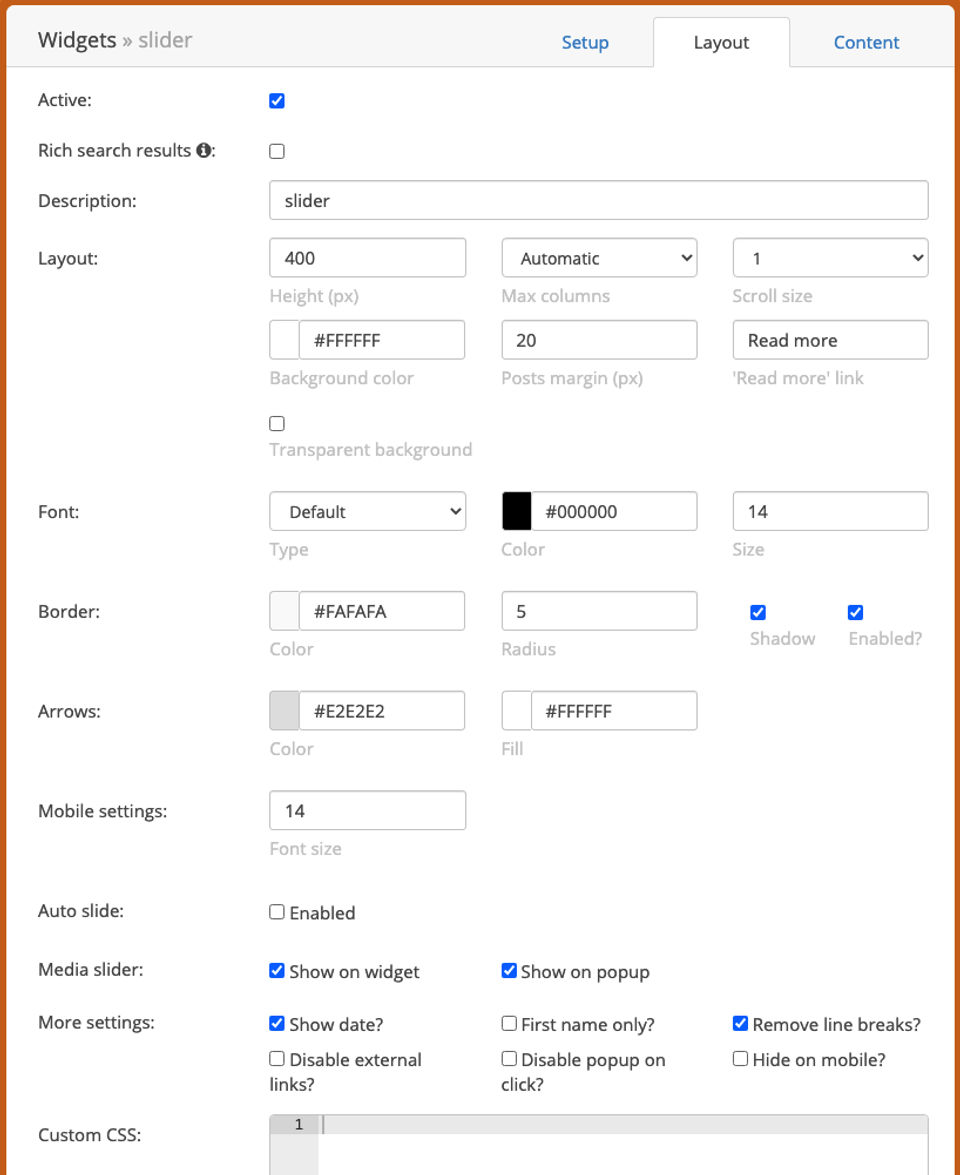The image size is (960, 1175).
Task: Check Hide on mobile option
Action: tap(740, 1058)
